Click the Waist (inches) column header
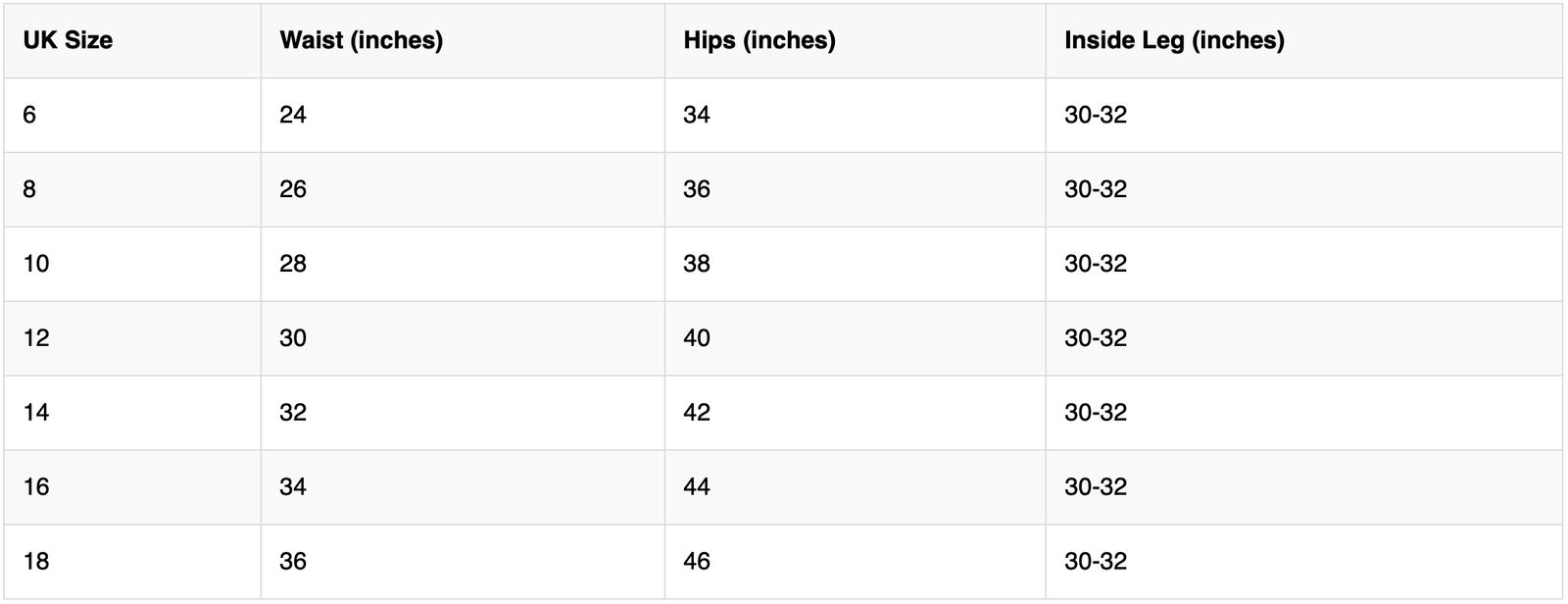1568x604 pixels. coord(361,40)
